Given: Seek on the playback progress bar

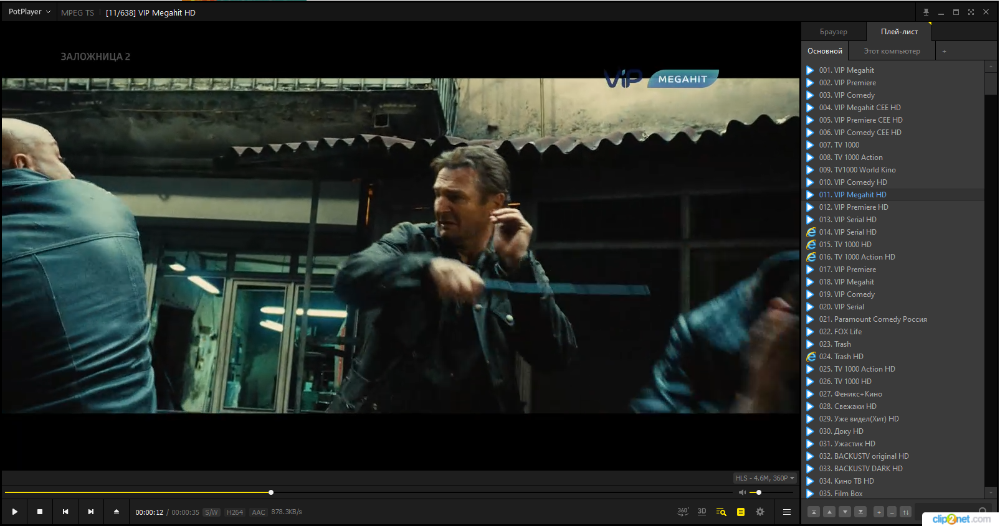Looking at the screenshot, I should click(x=367, y=492).
